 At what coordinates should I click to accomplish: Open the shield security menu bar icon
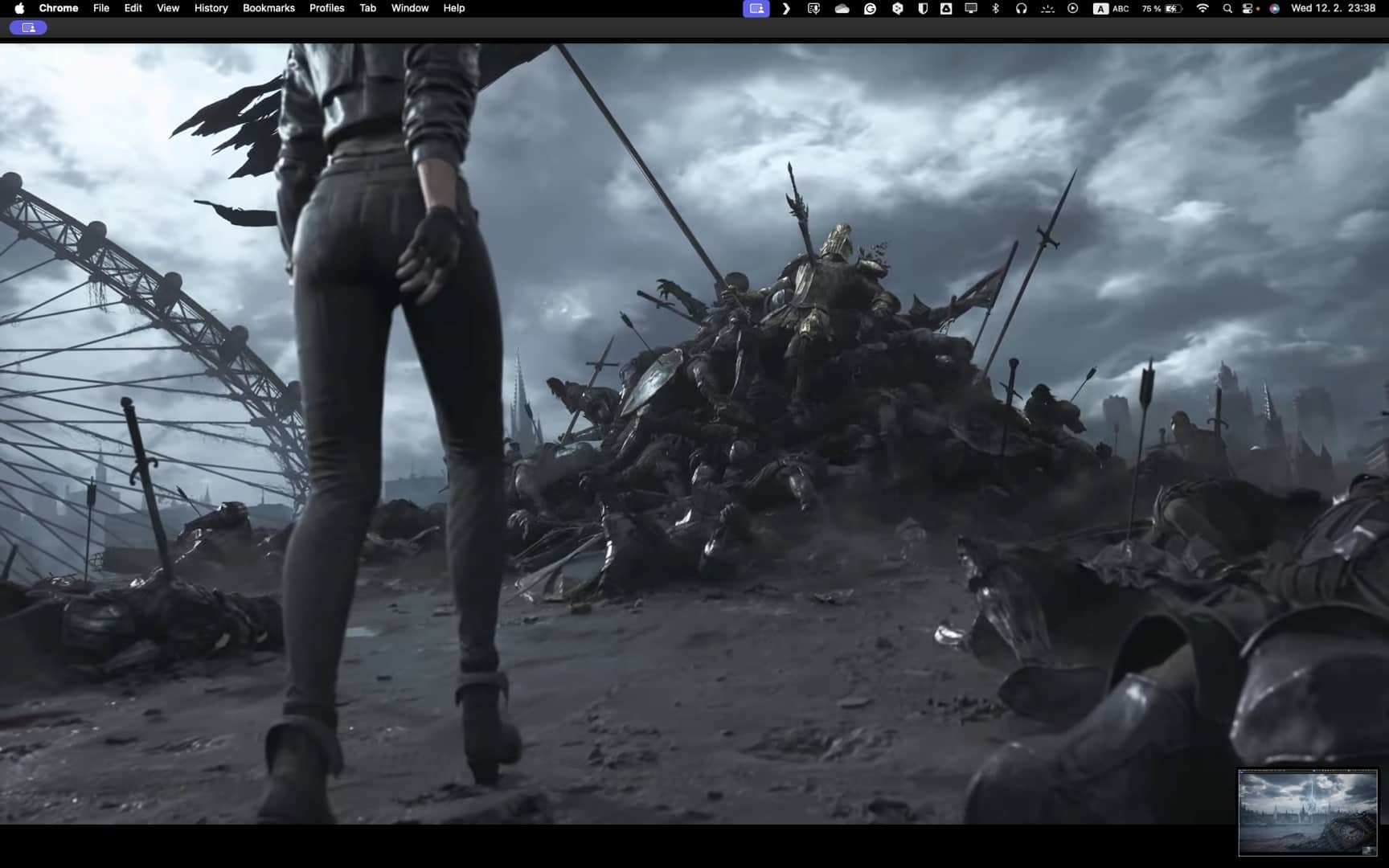(923, 8)
